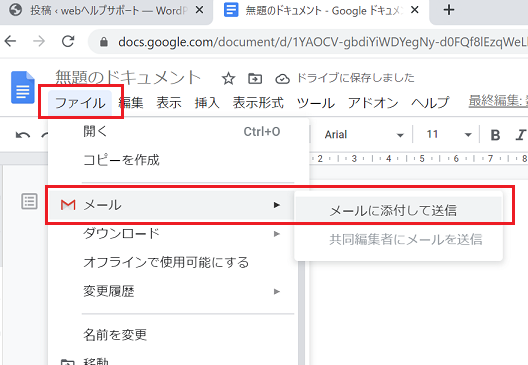
Task: Click the 最終編集 link
Action: [498, 100]
